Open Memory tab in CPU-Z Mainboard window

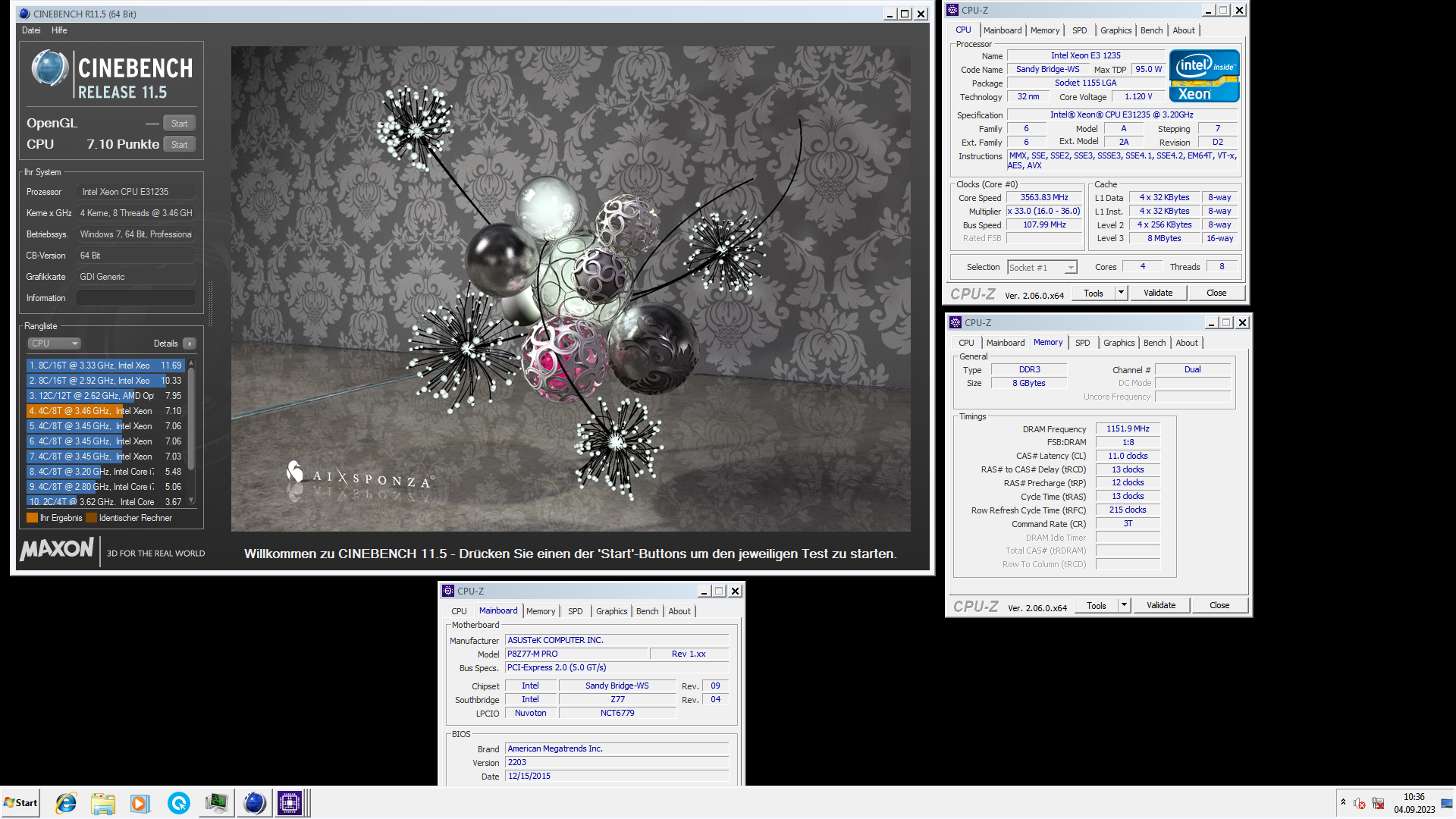point(541,611)
